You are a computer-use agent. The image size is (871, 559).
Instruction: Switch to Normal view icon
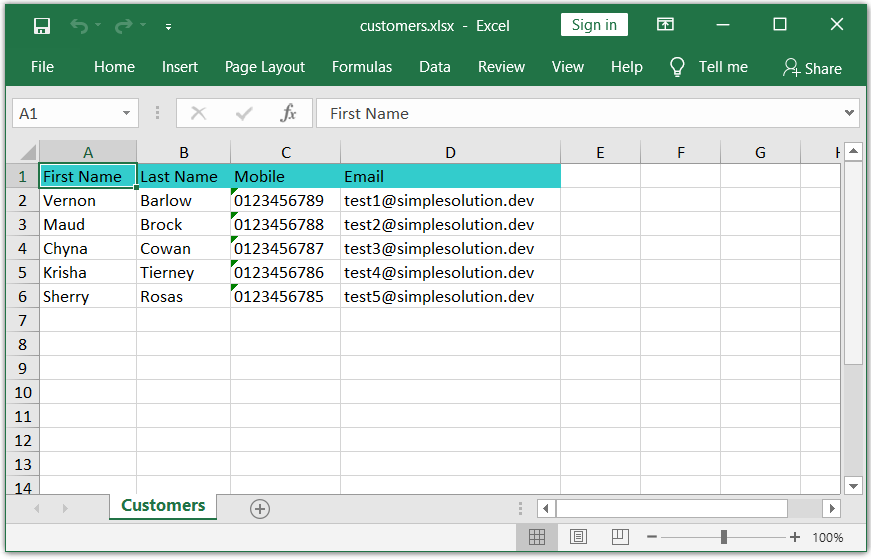(x=537, y=537)
